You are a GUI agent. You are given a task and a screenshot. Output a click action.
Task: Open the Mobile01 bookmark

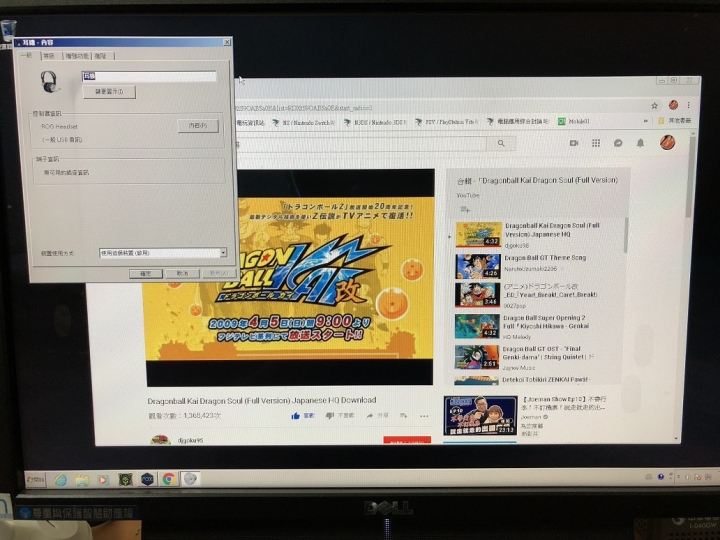pyautogui.click(x=574, y=122)
